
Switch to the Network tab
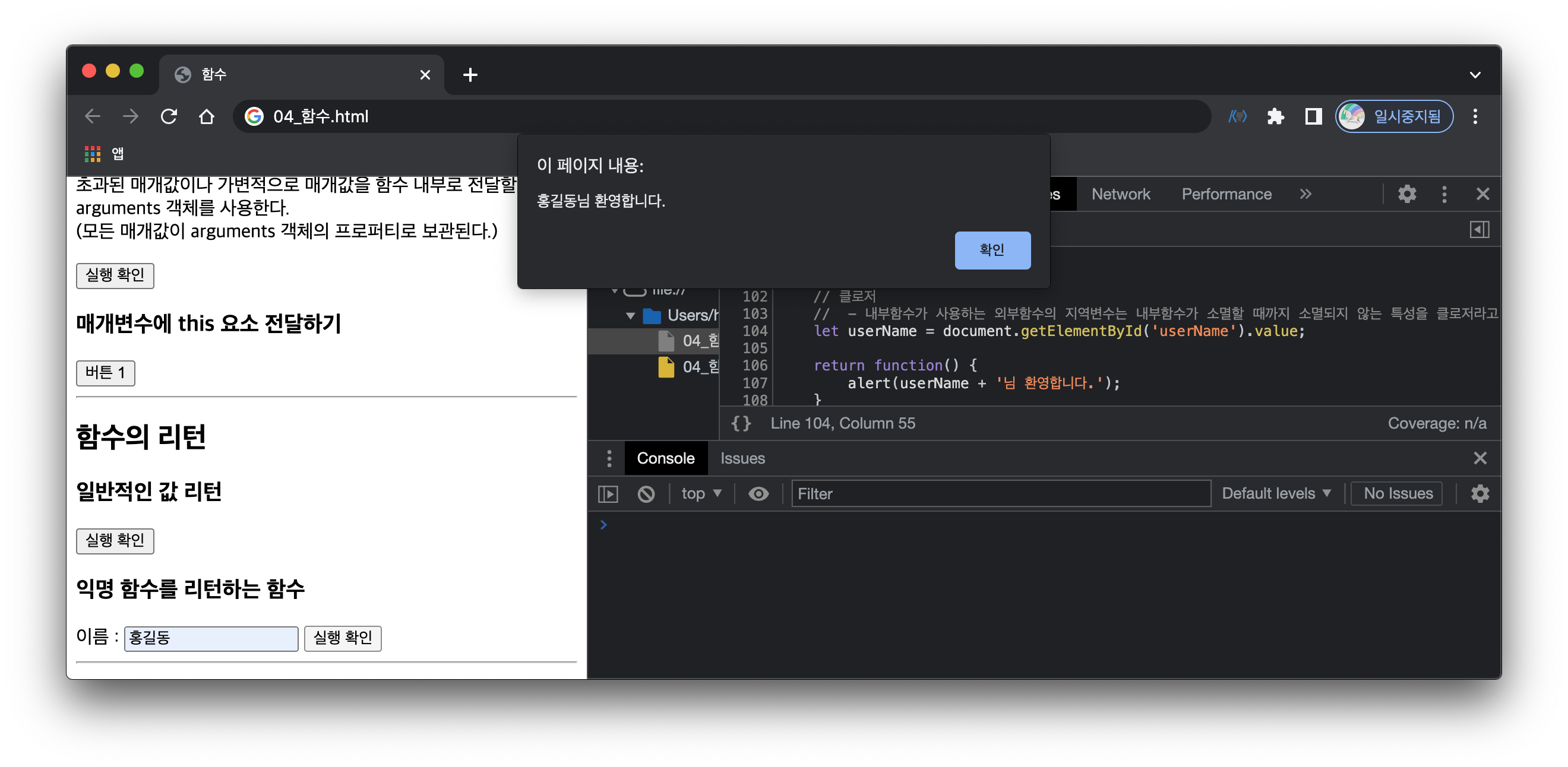pyautogui.click(x=1120, y=194)
